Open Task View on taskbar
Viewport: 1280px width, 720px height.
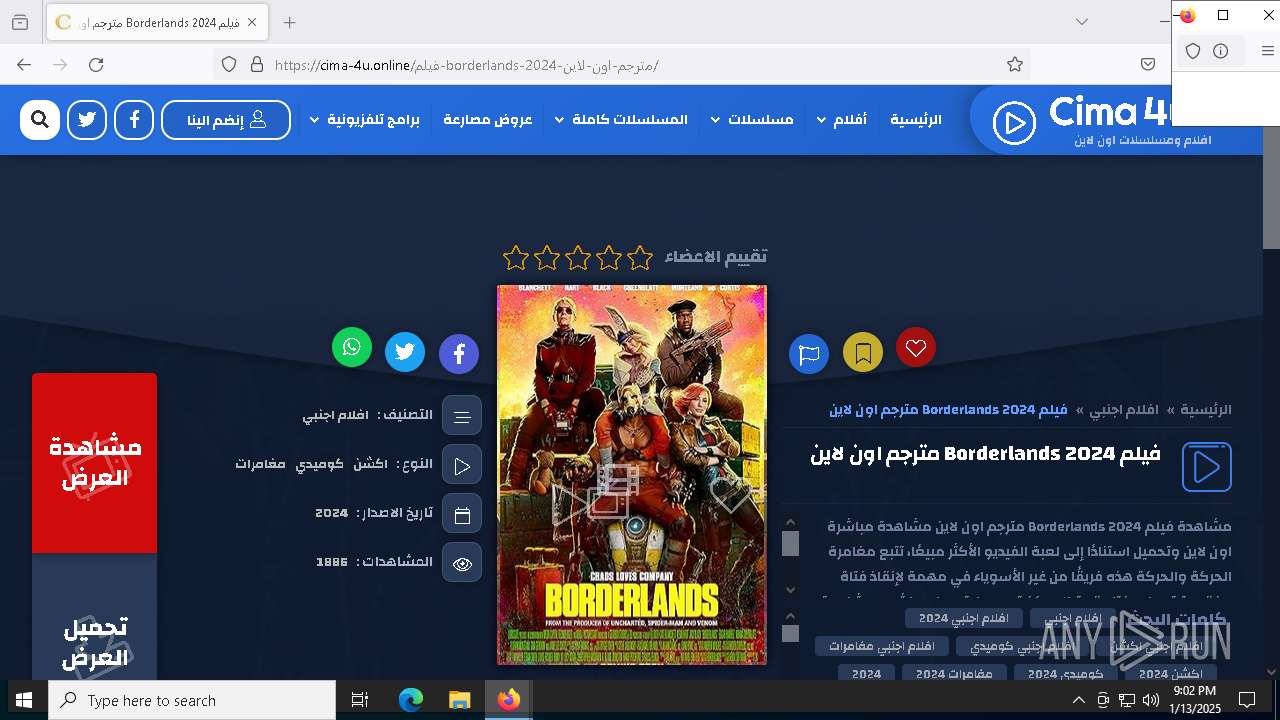click(x=360, y=700)
